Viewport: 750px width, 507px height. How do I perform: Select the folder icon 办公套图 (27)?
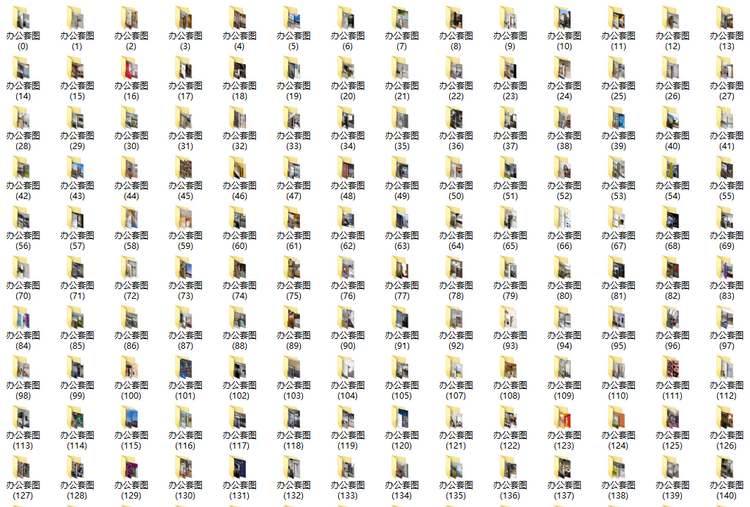click(726, 67)
